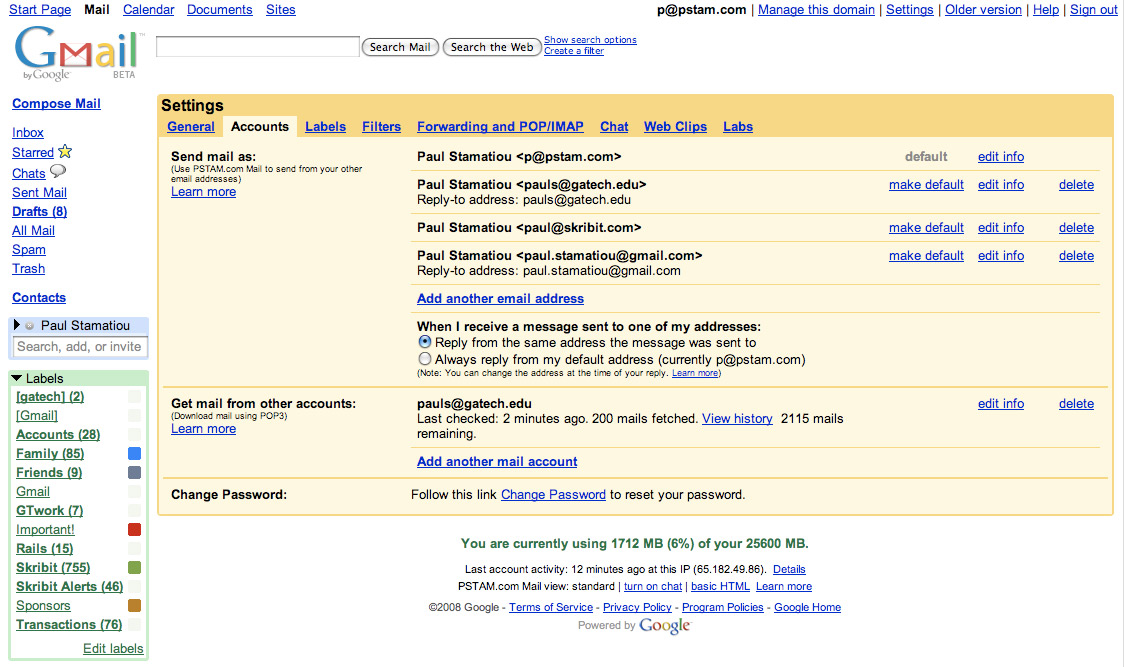The width and height of the screenshot is (1124, 667).
Task: Click the gray-blue swatch for Friends label
Action: tap(134, 473)
